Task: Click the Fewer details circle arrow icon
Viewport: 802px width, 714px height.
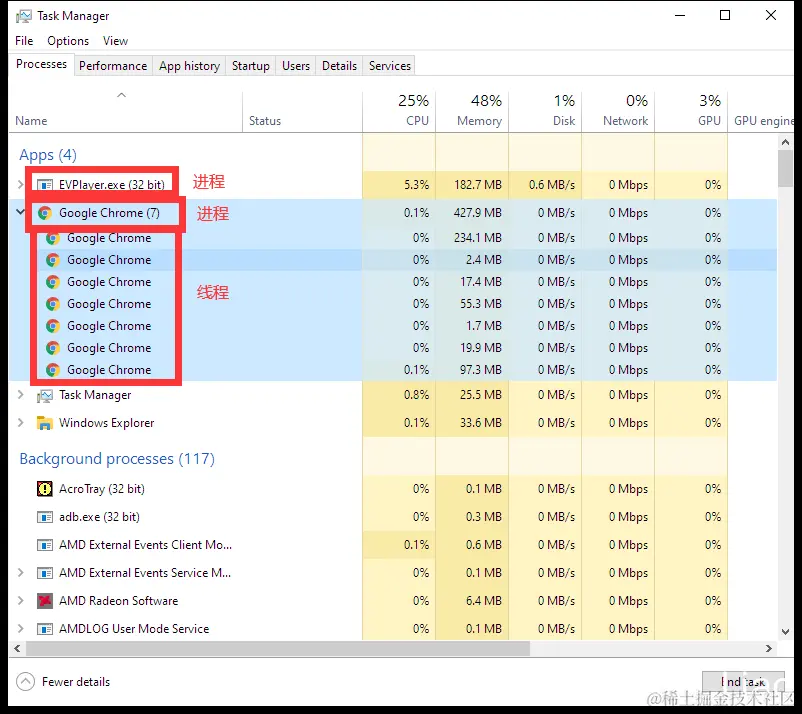Action: pyautogui.click(x=25, y=682)
